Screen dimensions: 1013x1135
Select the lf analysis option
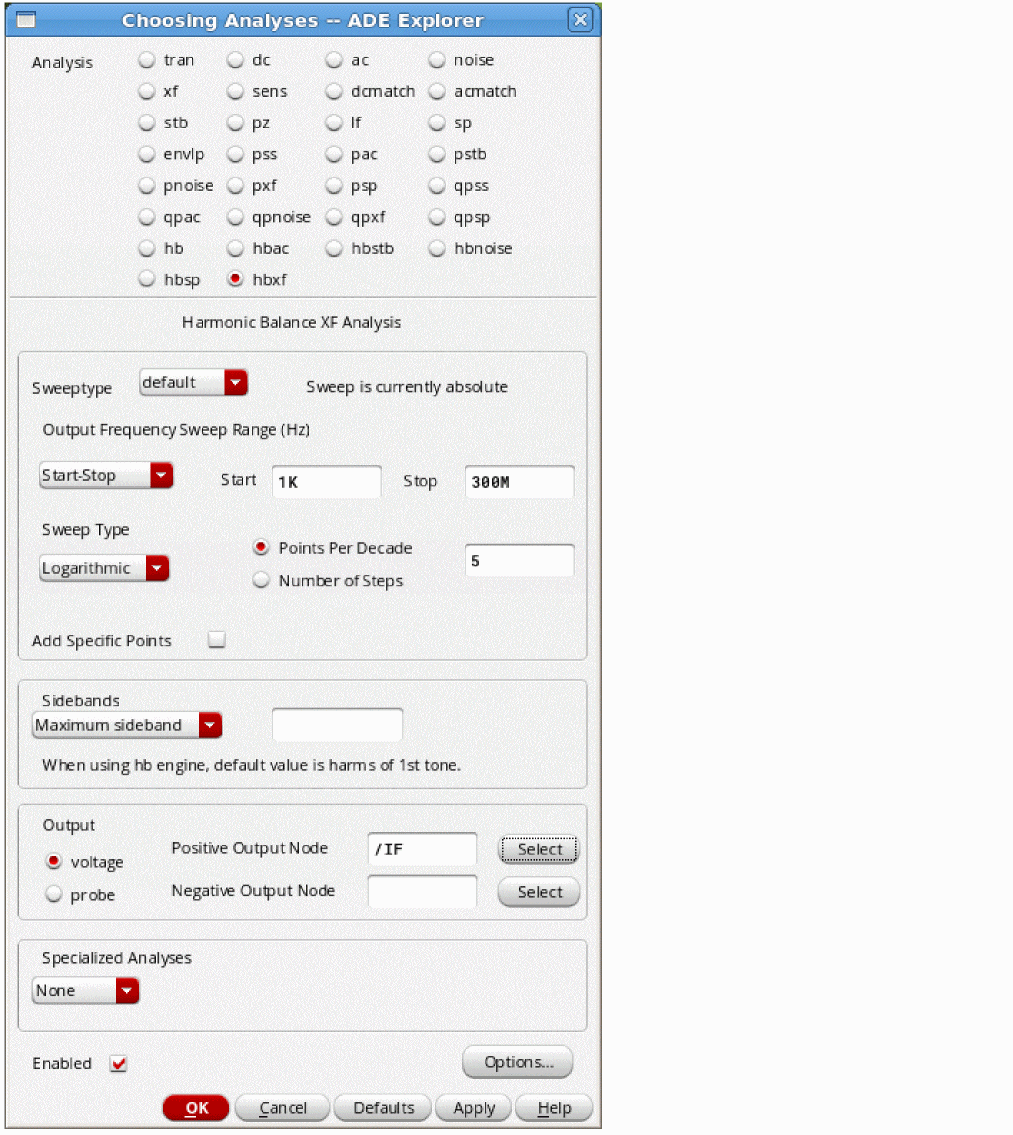coord(334,123)
